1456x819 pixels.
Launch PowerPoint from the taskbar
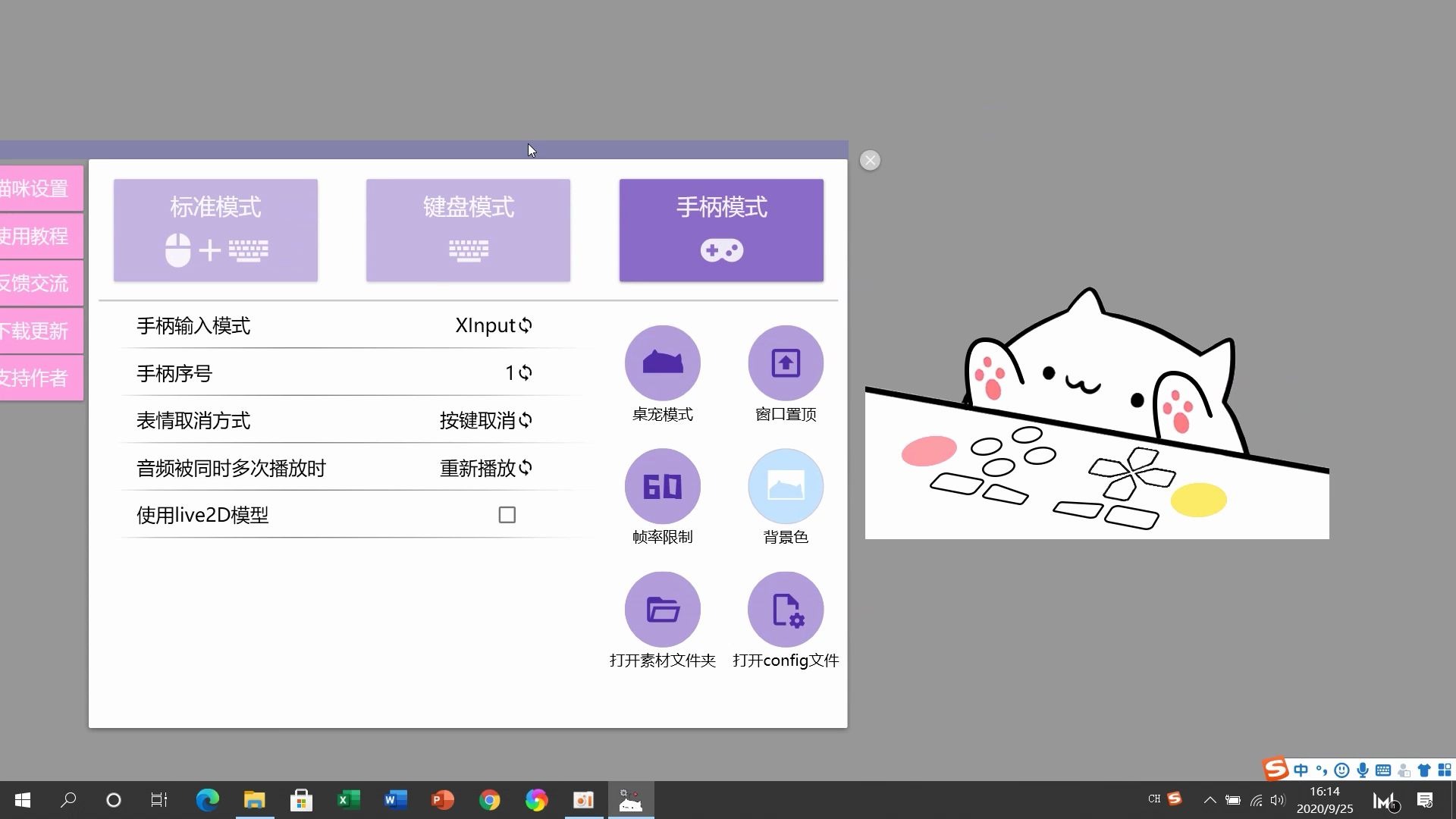442,800
